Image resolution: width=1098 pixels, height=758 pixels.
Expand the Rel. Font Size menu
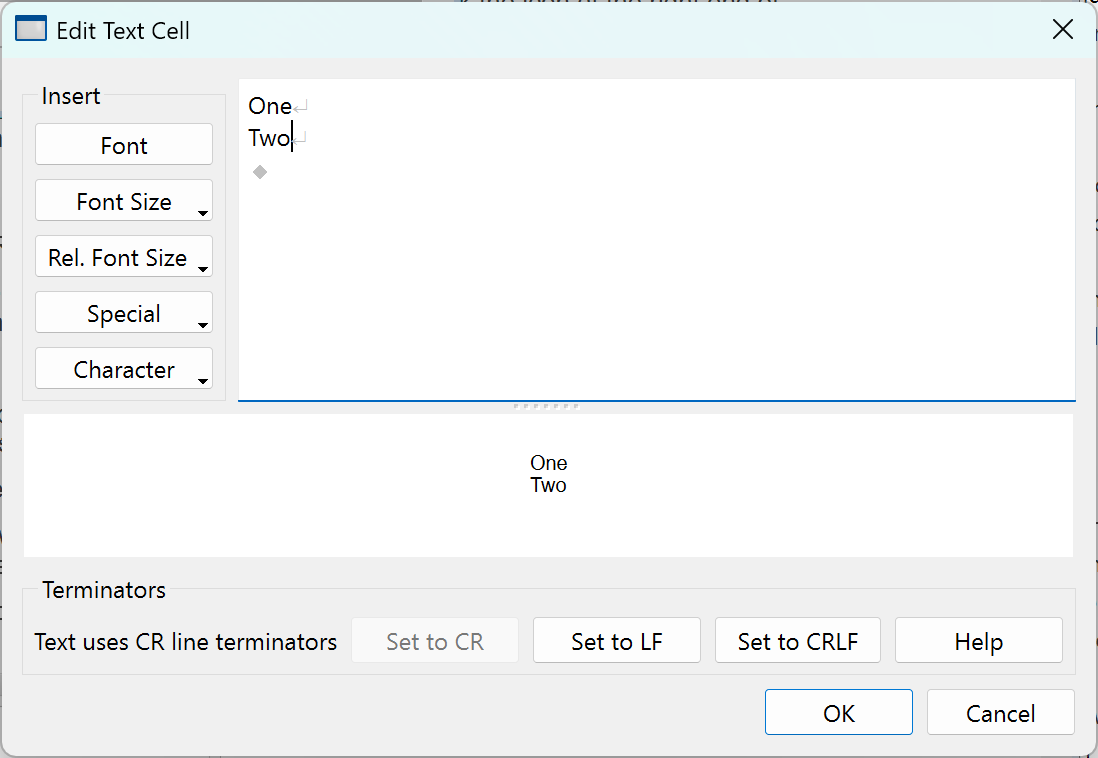pyautogui.click(x=124, y=257)
